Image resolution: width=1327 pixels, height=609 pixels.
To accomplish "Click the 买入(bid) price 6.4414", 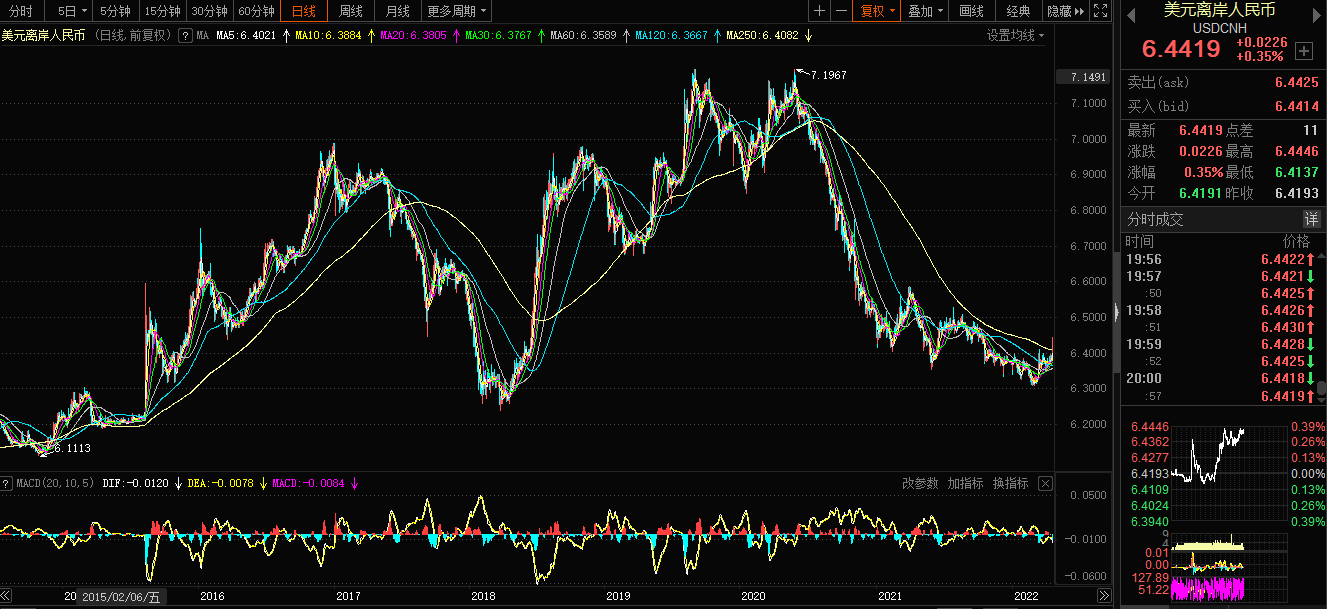I will click(x=1296, y=106).
